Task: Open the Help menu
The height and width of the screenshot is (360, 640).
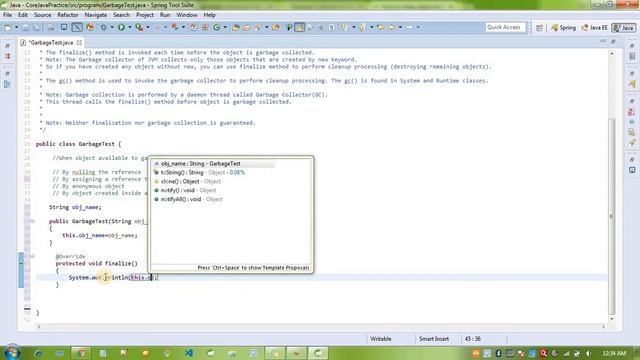Action: click(x=209, y=15)
